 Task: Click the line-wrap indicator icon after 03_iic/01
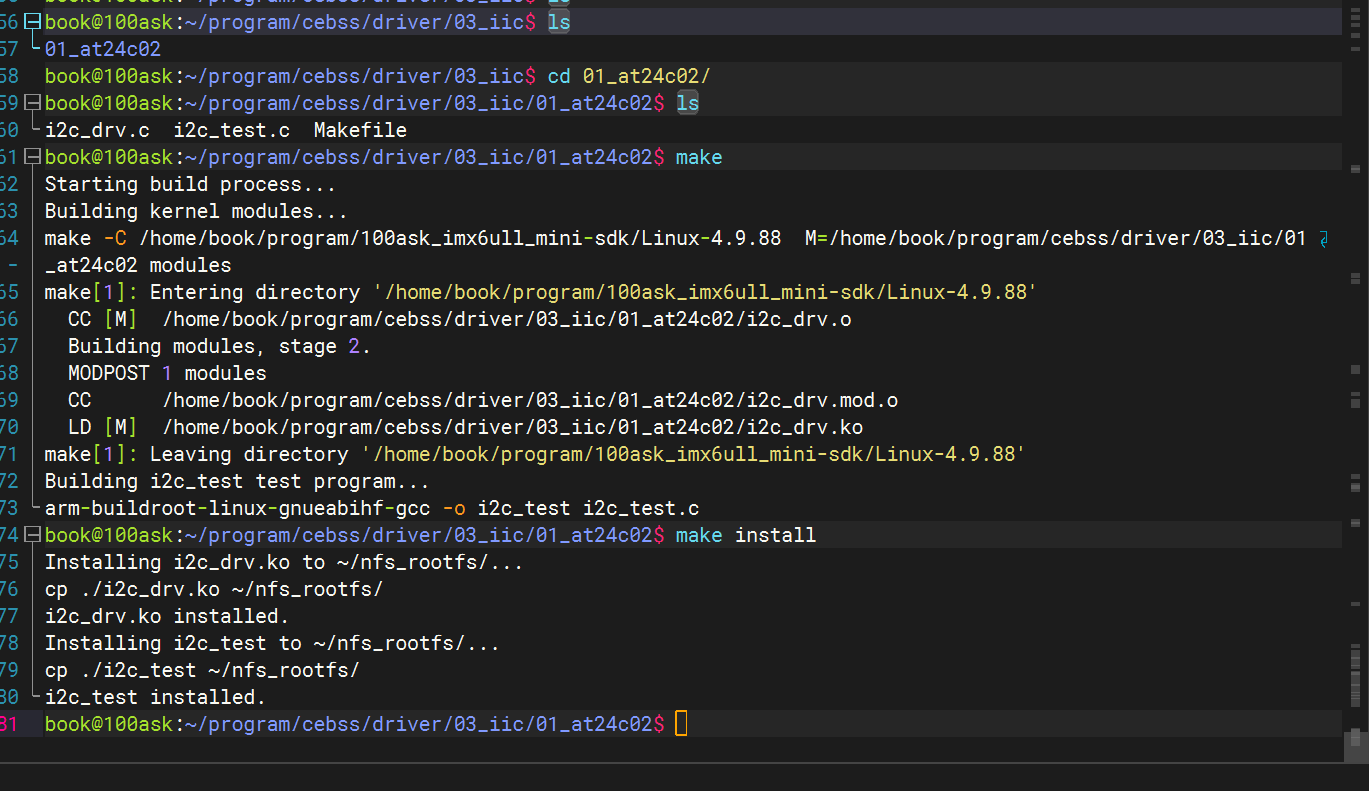[x=1324, y=238]
